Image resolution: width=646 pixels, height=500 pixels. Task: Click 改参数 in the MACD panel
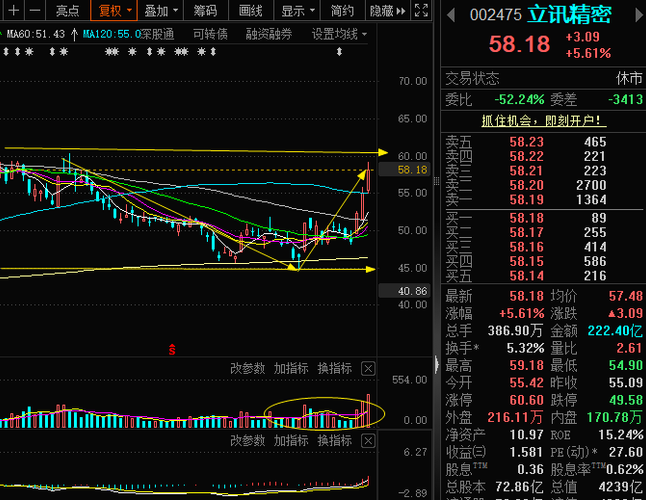(247, 441)
